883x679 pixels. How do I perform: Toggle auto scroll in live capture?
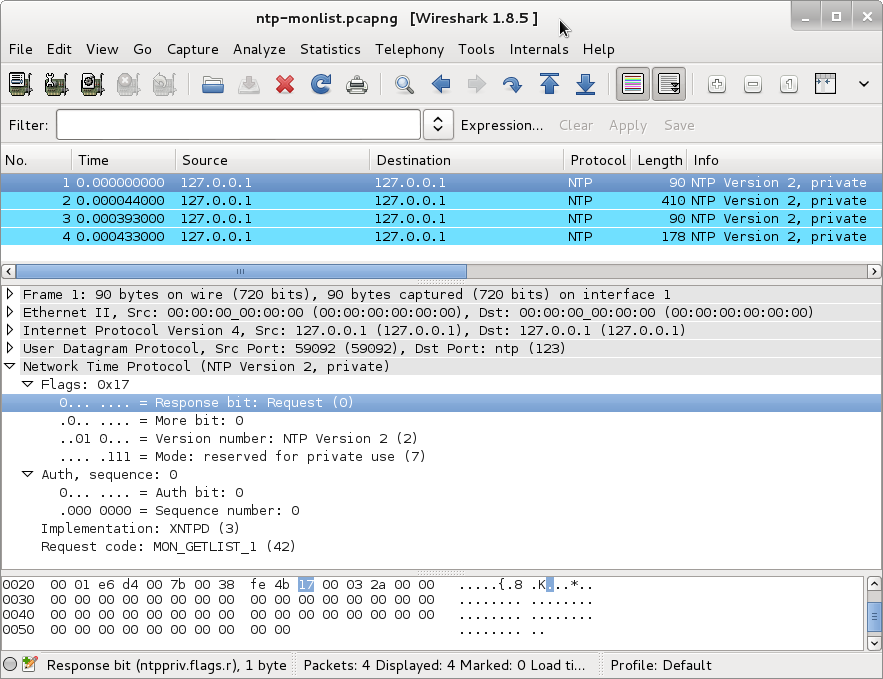[669, 84]
